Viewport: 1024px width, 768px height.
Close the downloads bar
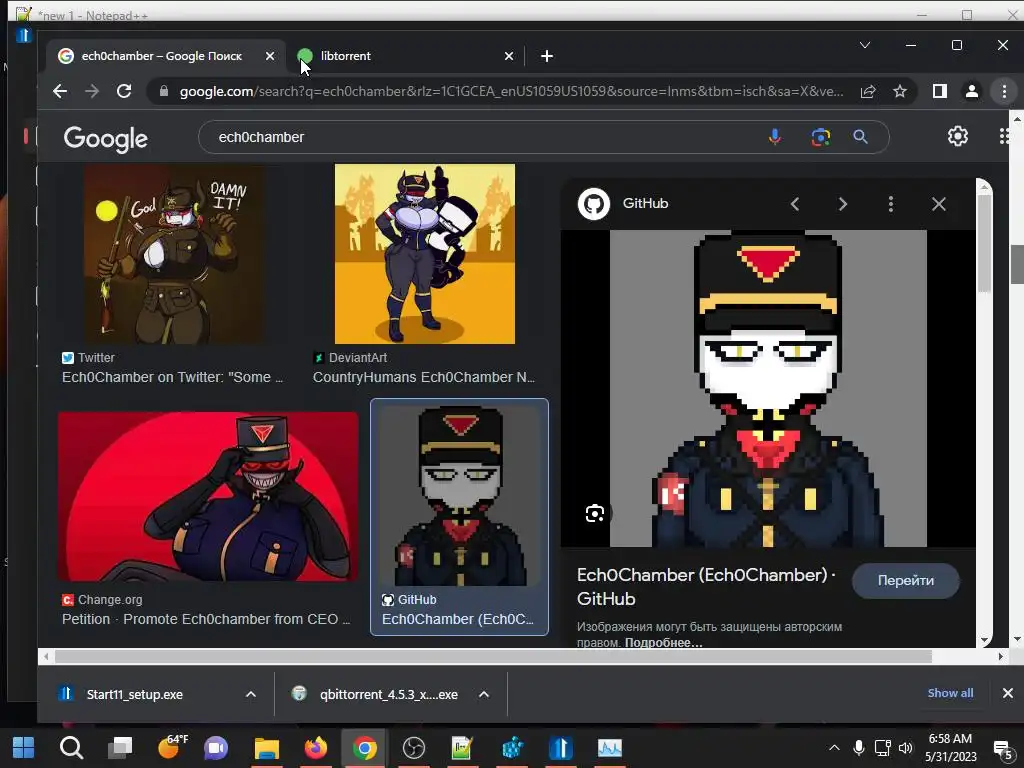[1008, 693]
